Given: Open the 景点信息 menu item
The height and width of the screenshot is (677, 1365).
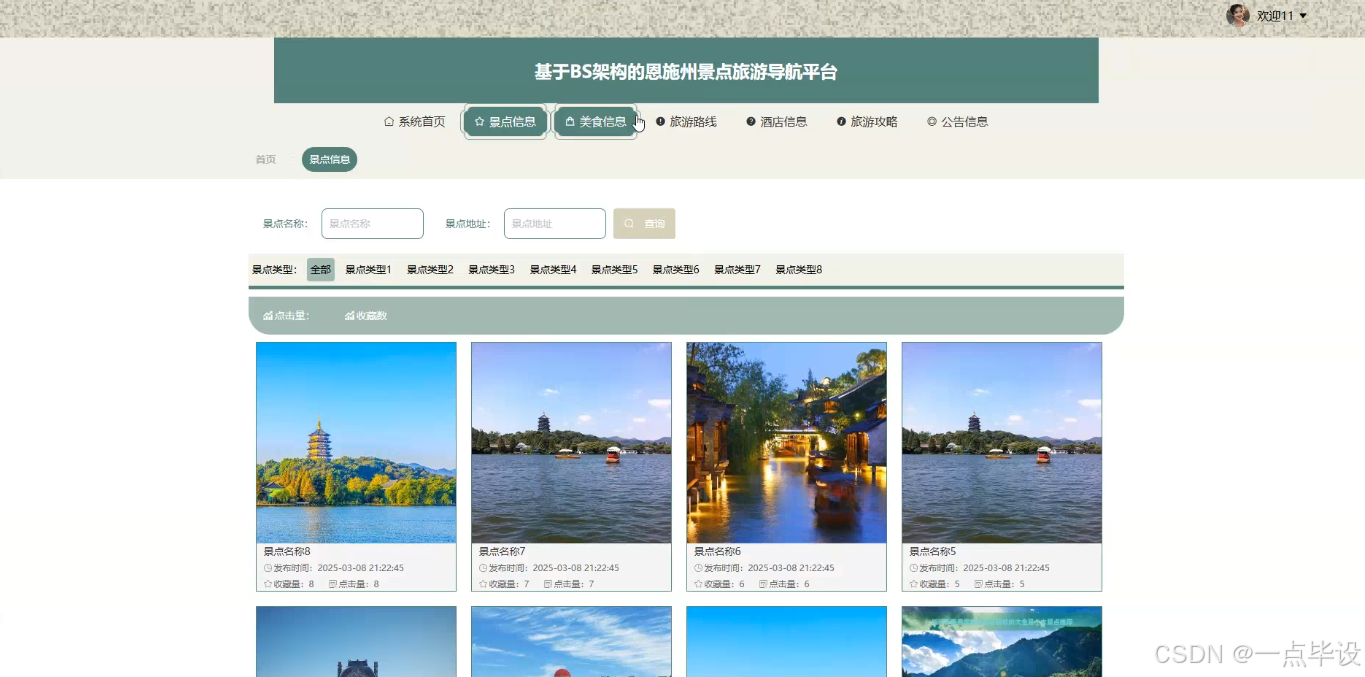Looking at the screenshot, I should click(x=505, y=122).
